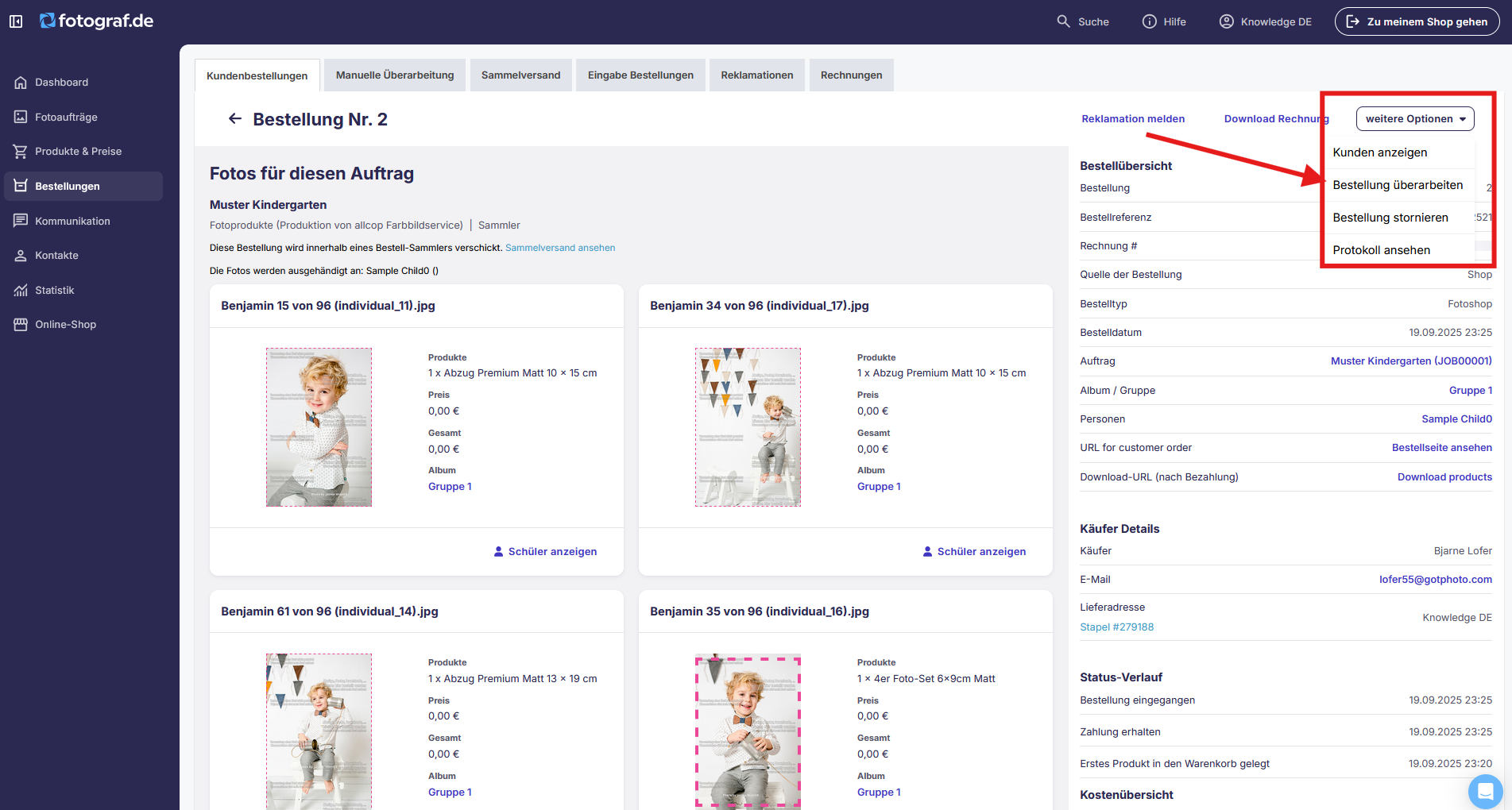Open Stapel #279188 link
1512x810 pixels.
pos(1116,627)
